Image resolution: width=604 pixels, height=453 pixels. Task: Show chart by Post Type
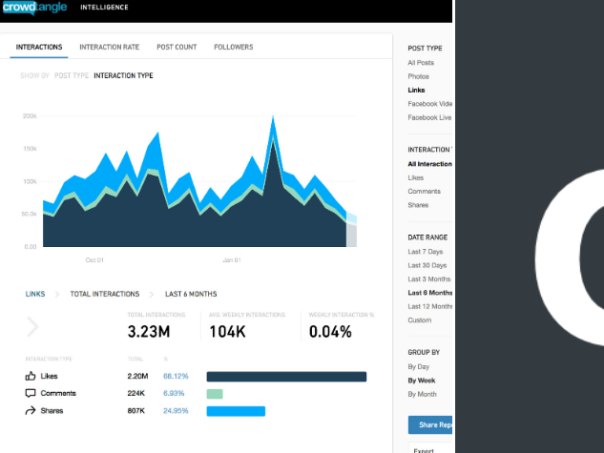click(70, 75)
